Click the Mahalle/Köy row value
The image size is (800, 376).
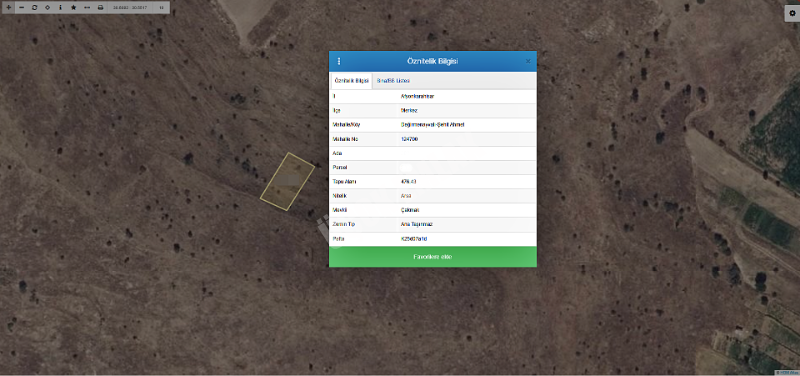point(433,124)
